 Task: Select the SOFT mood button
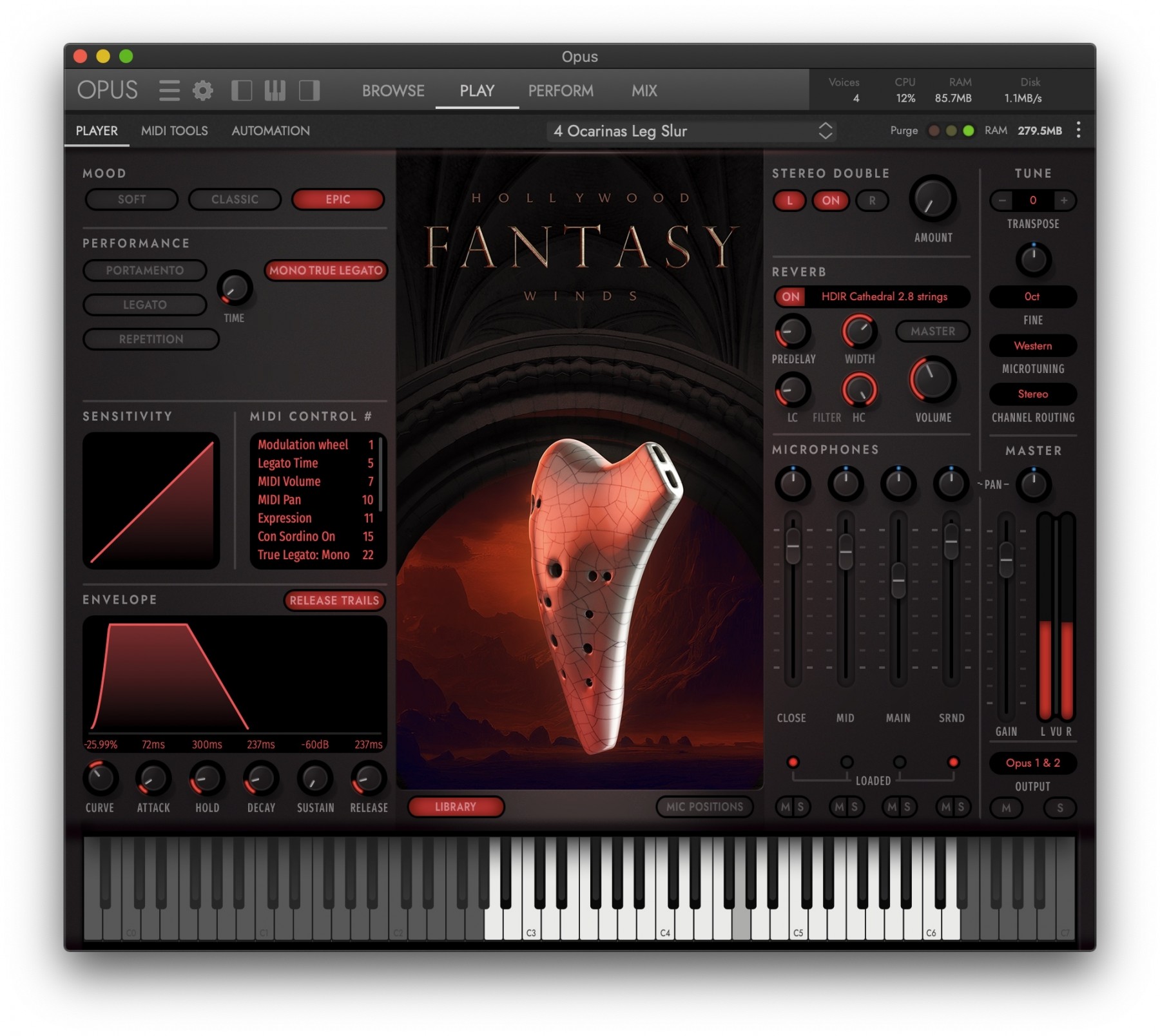(131, 200)
